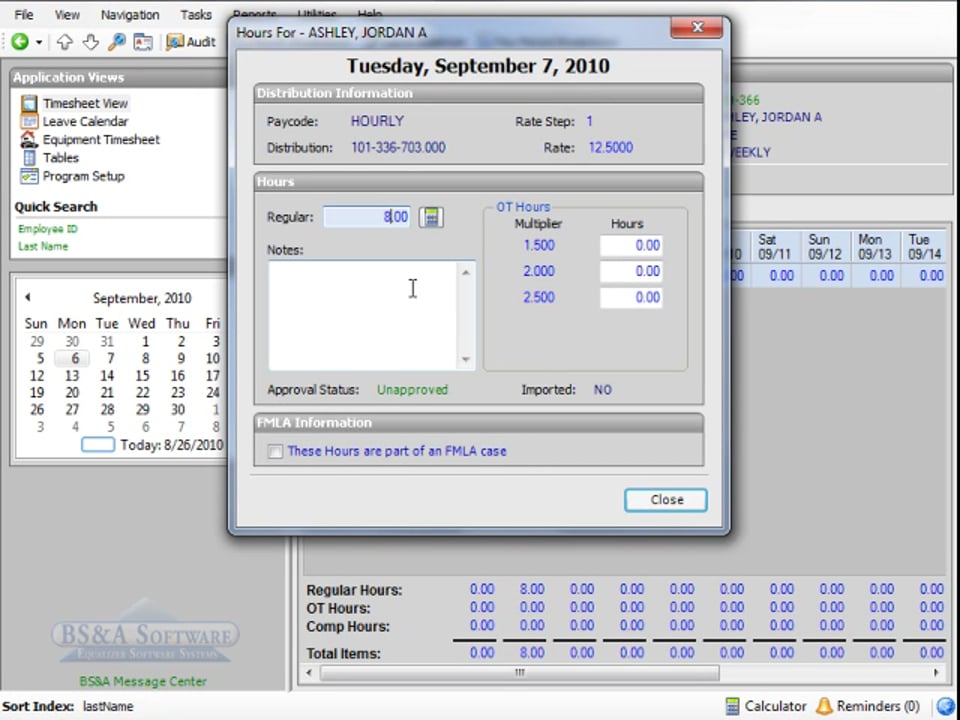This screenshot has width=960, height=720.
Task: Close the Hours For dialog with X
Action: [697, 27]
